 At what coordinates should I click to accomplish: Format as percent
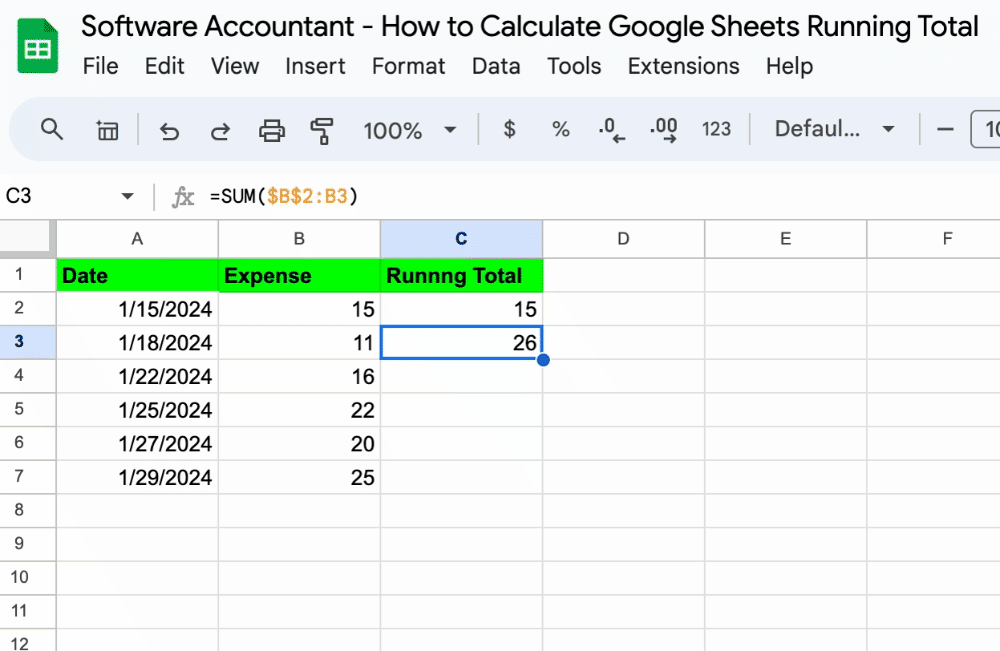point(561,129)
